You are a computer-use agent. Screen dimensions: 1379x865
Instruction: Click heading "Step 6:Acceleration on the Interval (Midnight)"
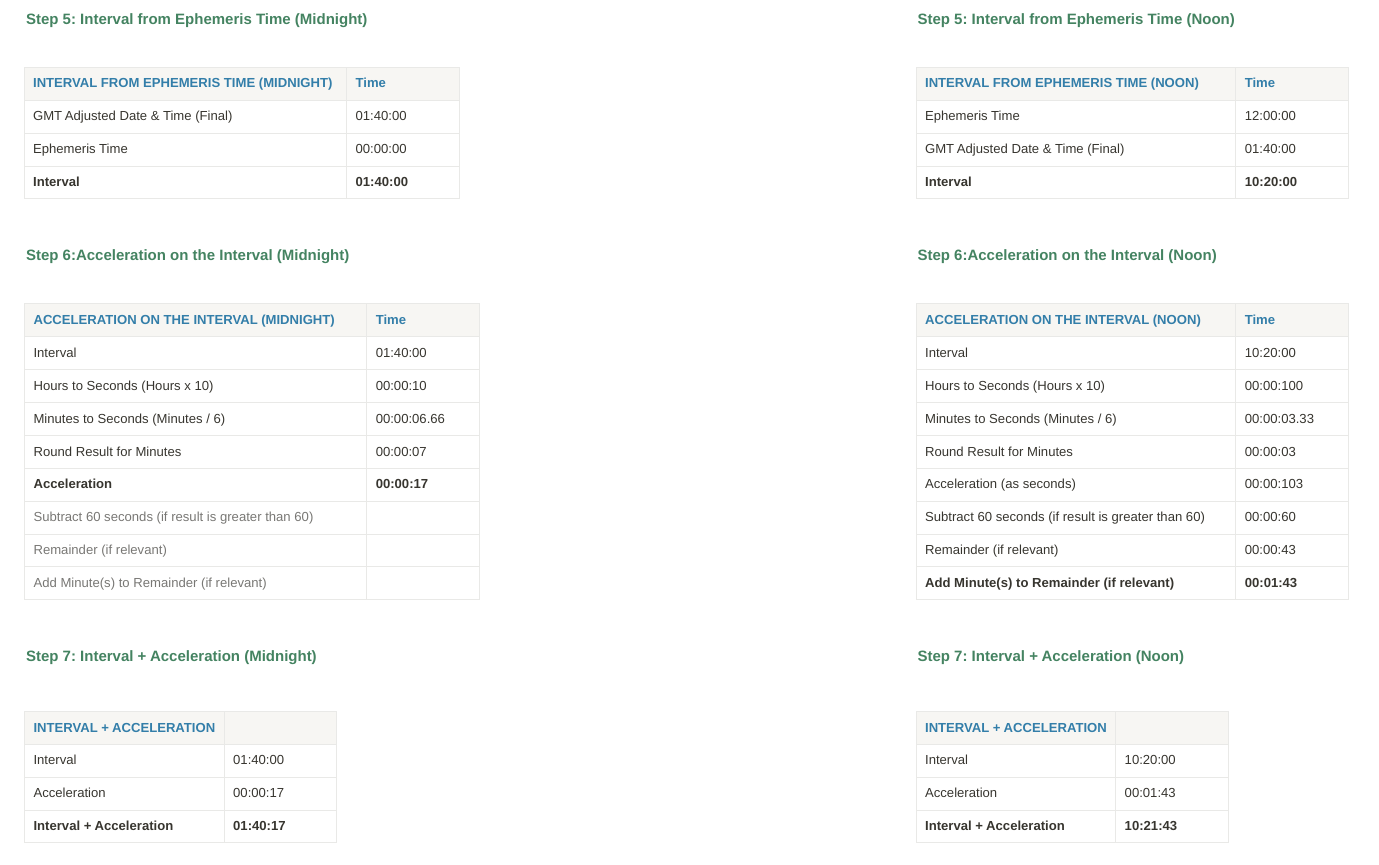tap(187, 255)
